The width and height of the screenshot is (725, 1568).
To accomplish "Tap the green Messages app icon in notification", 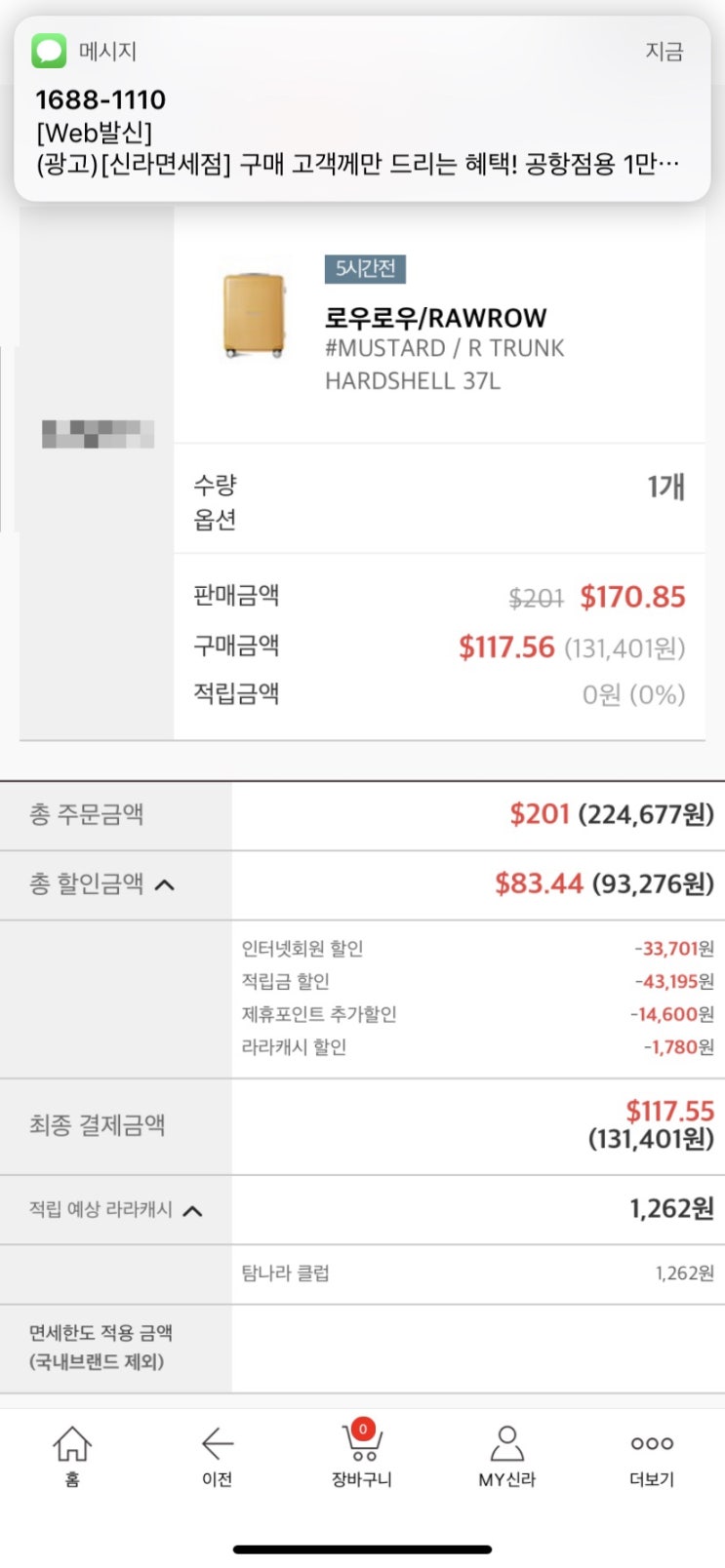I will 49,51.
